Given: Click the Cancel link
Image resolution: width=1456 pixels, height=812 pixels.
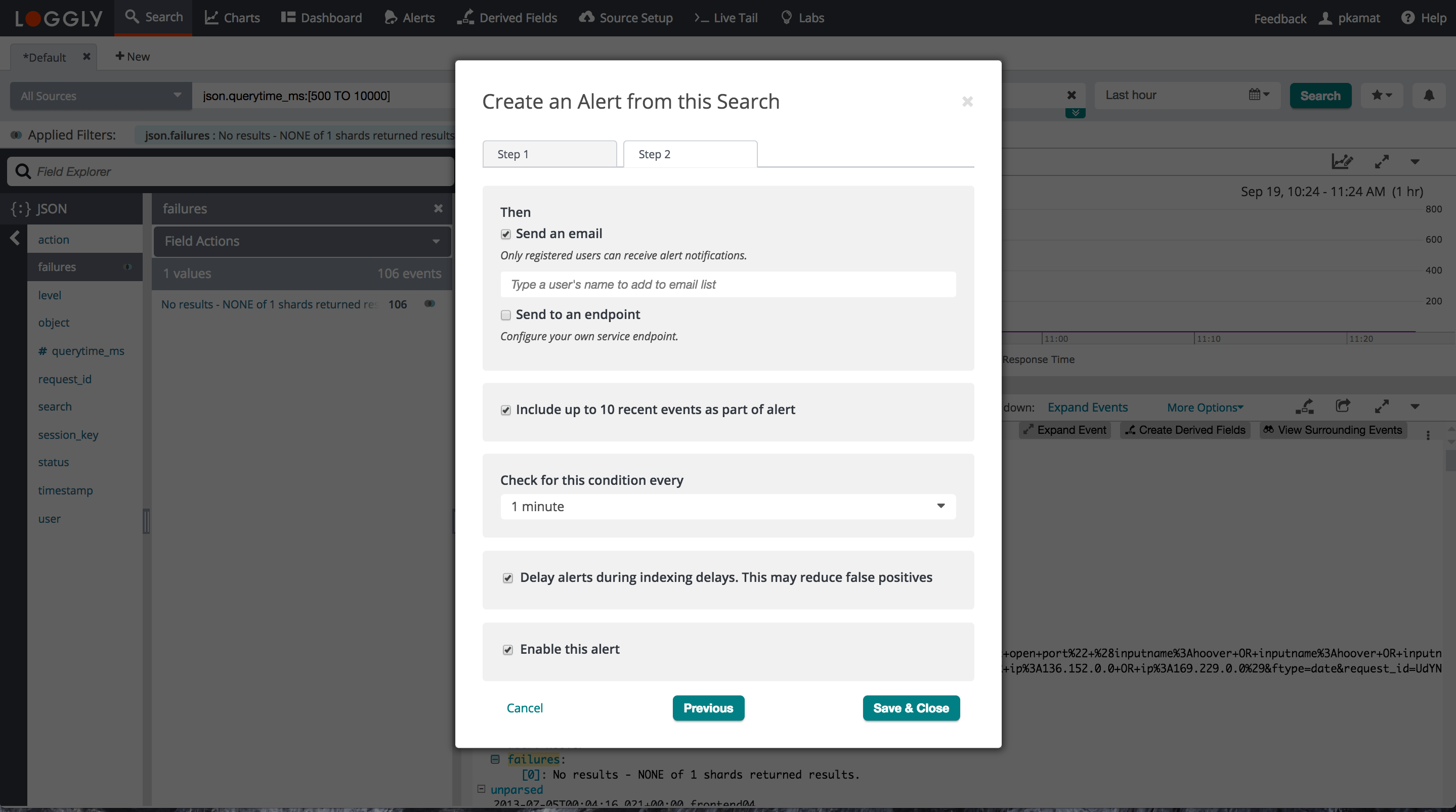Looking at the screenshot, I should [x=524, y=708].
